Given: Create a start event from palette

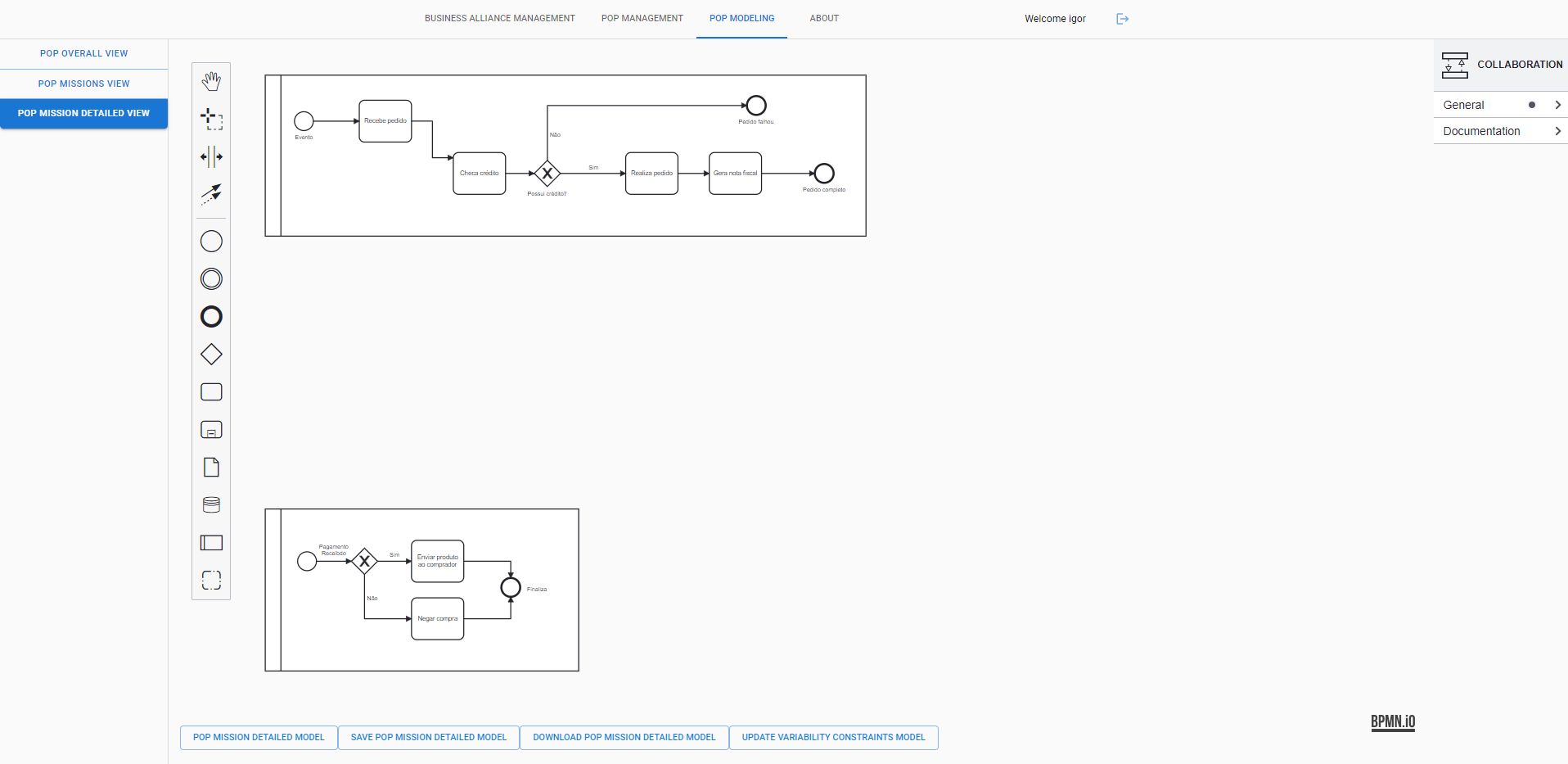Looking at the screenshot, I should pos(211,242).
